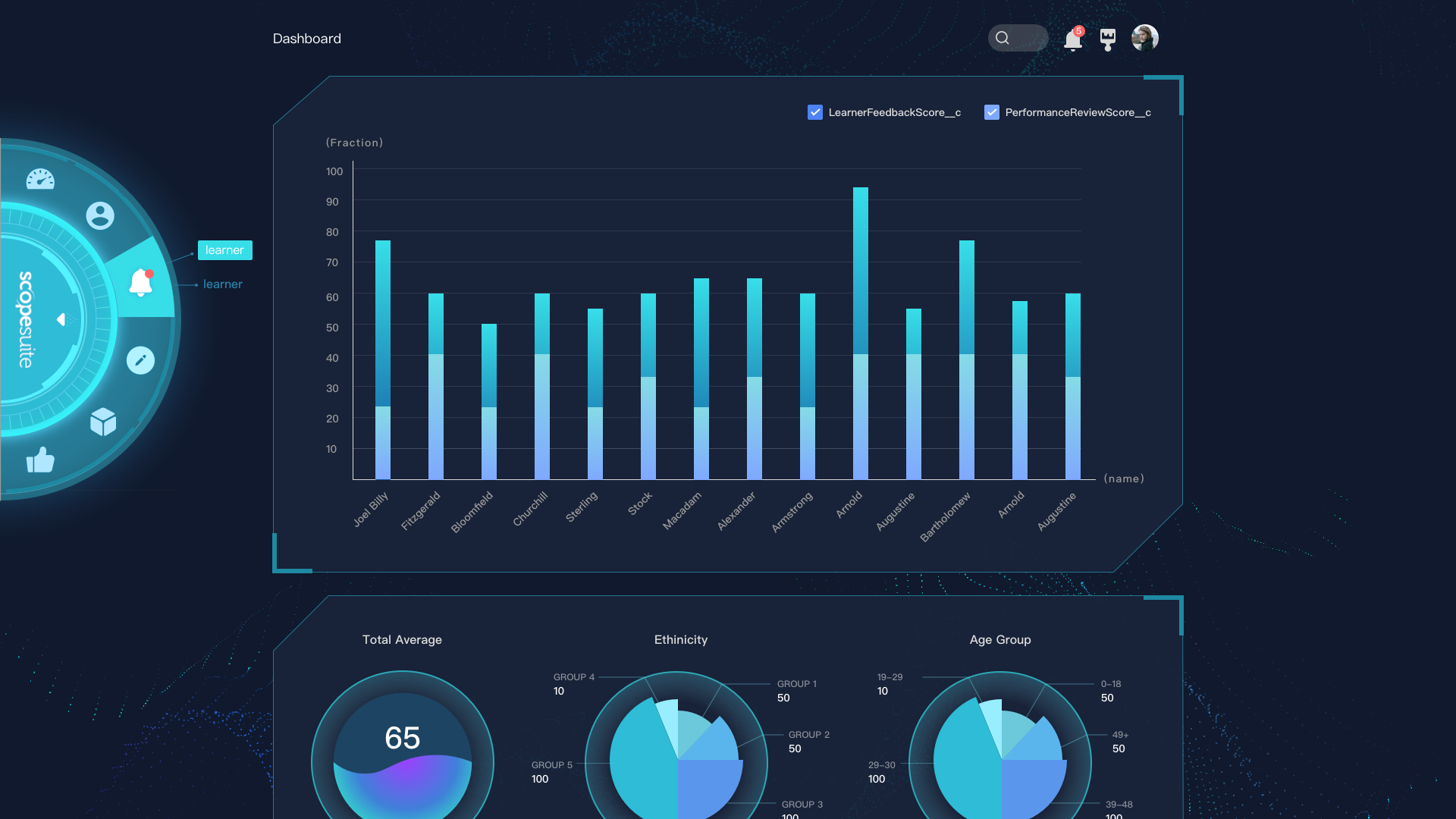Viewport: 1456px width, 819px height.
Task: Uncheck the LearnerFeedbackScore__c checkbox
Action: tap(815, 112)
